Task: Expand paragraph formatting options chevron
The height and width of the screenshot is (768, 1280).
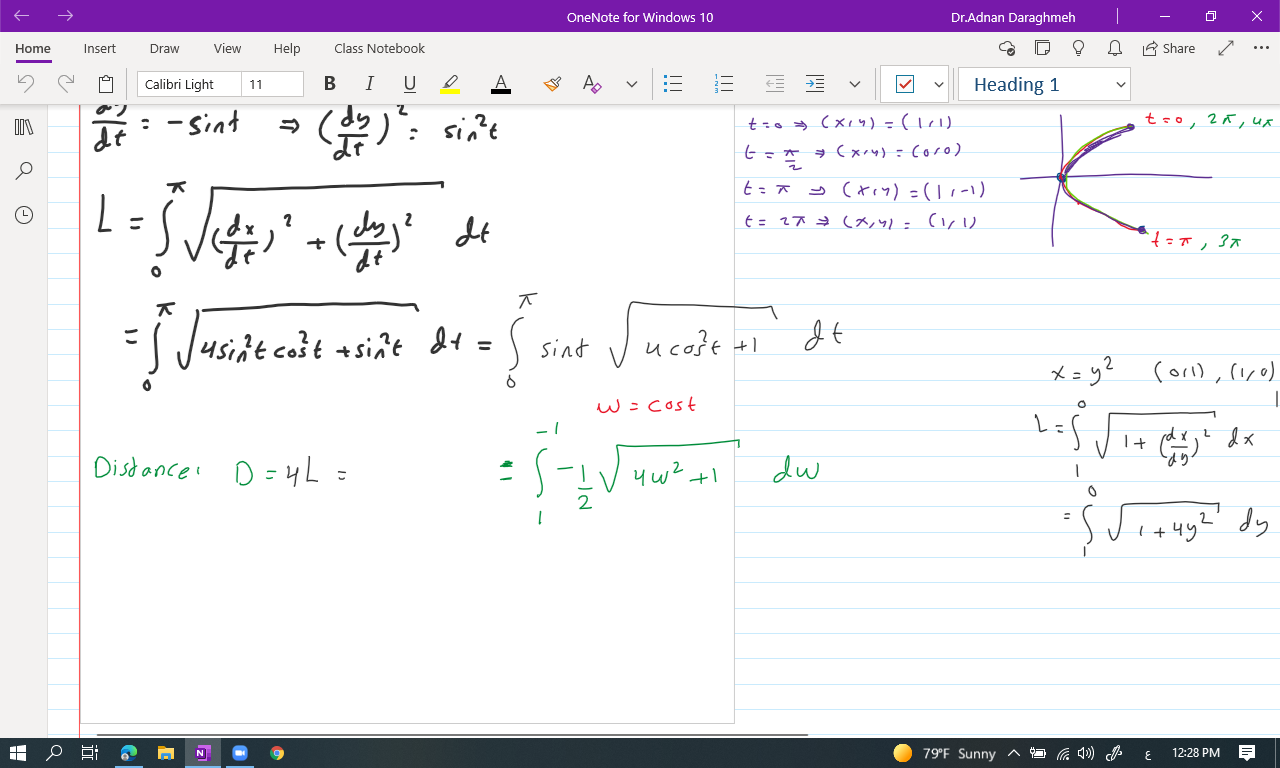Action: click(855, 84)
